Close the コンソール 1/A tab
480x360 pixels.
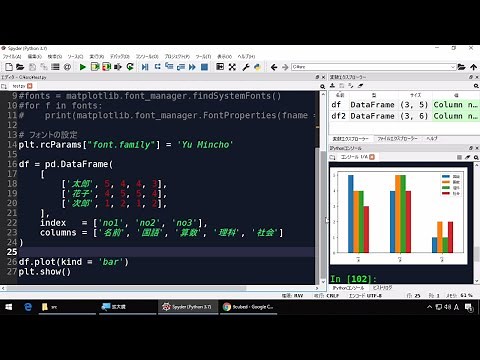click(x=372, y=157)
